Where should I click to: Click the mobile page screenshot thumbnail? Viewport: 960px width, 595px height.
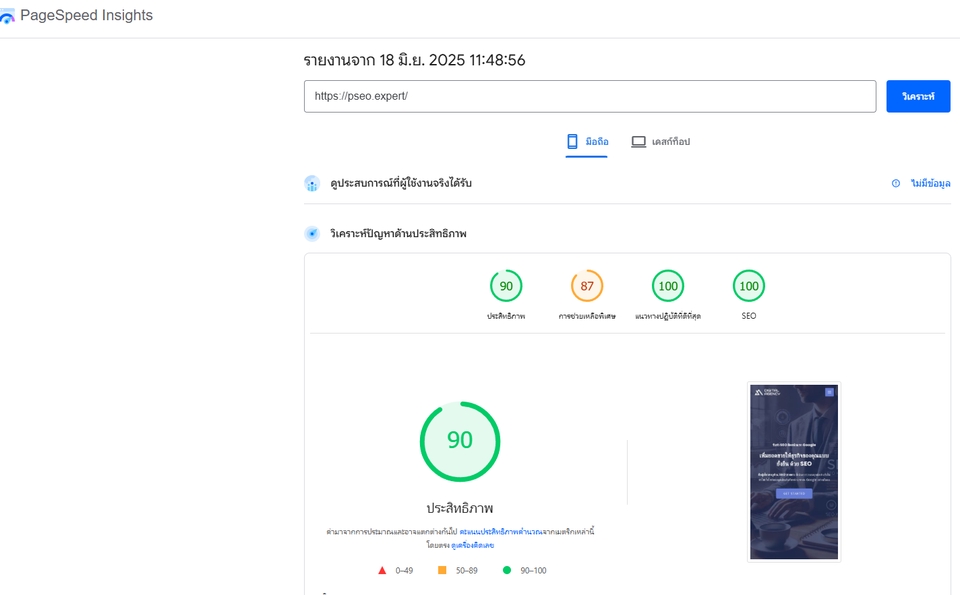(795, 472)
